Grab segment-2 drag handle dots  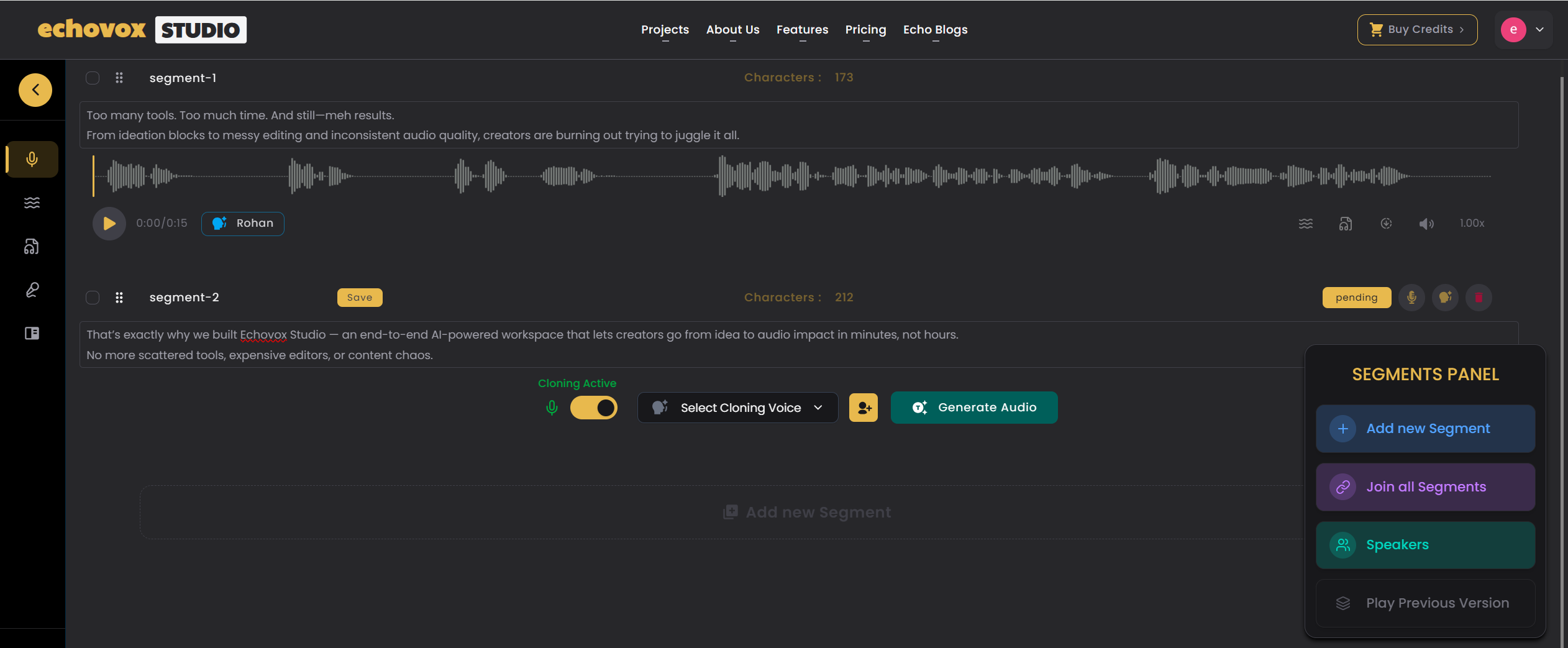(119, 298)
